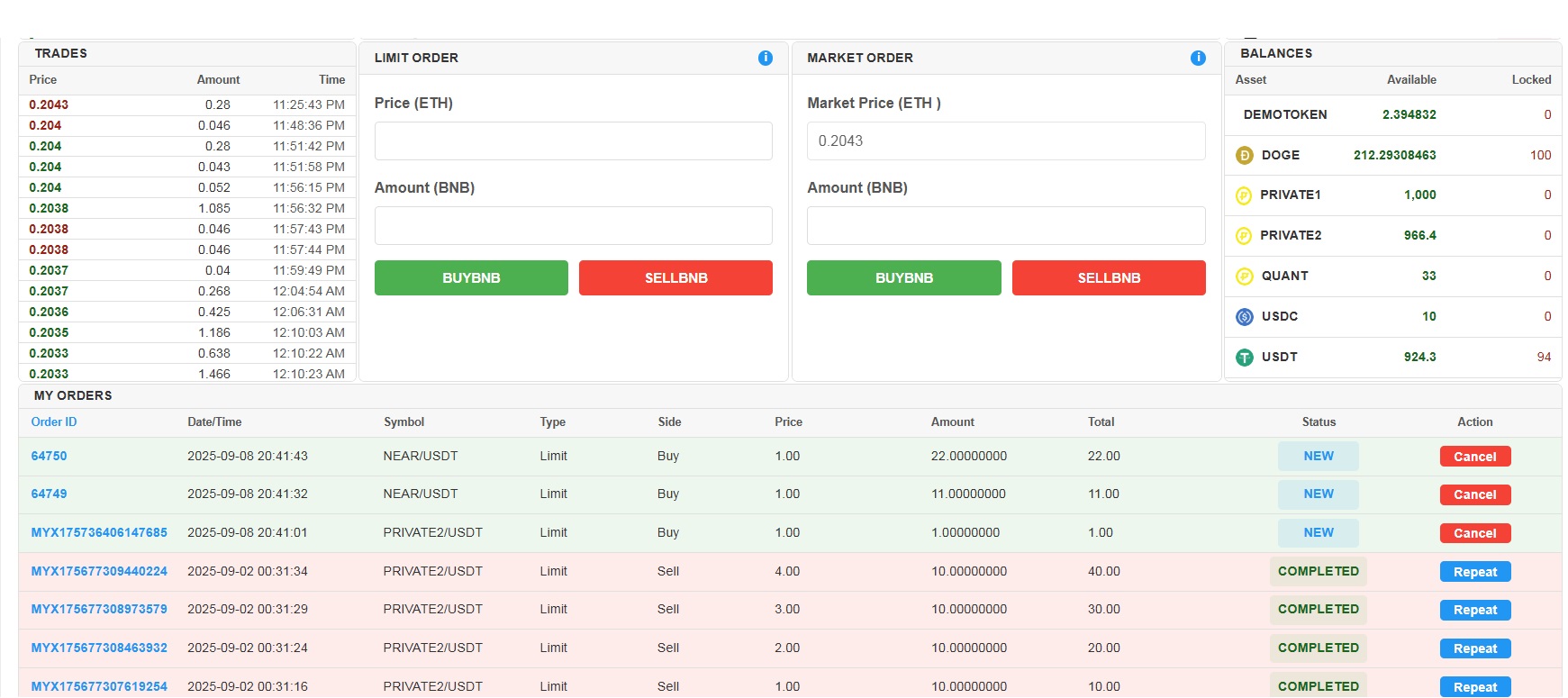The height and width of the screenshot is (698, 1568).
Task: Sort orders by Order ID column header
Action: point(54,422)
